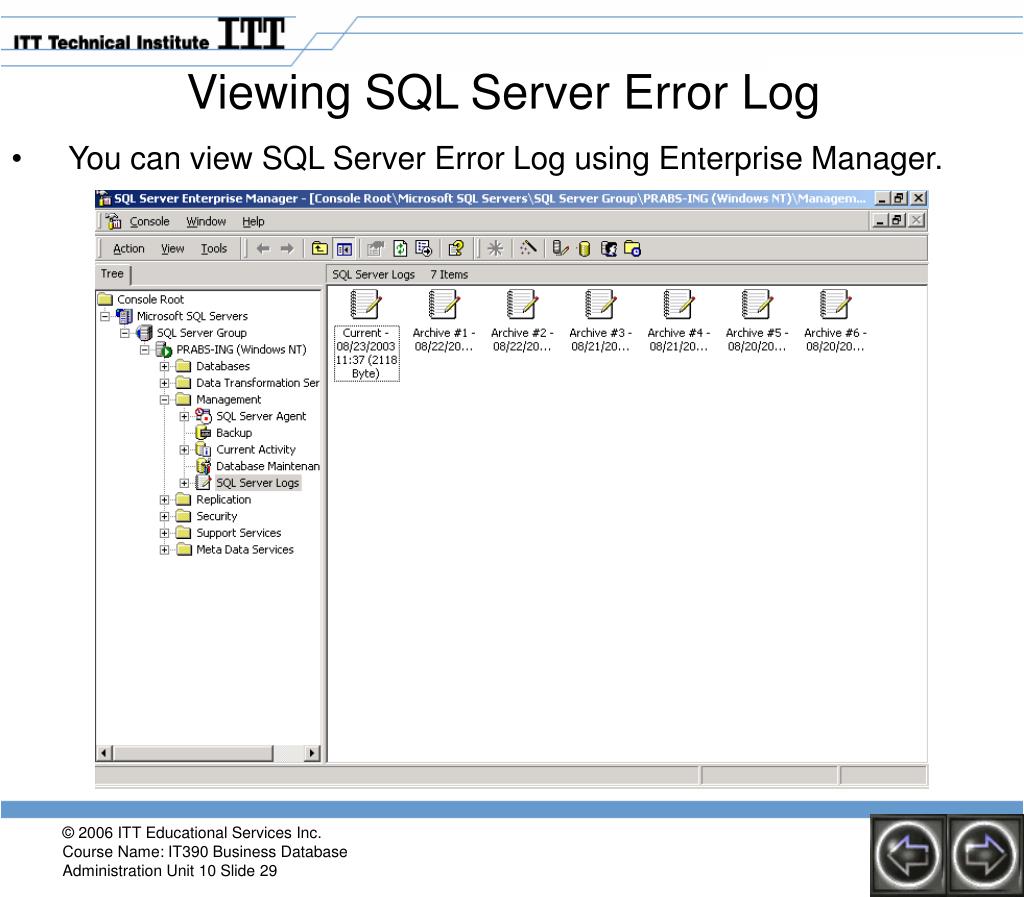Select SQL Server Agent in the tree
The width and height of the screenshot is (1024, 897).
261,417
